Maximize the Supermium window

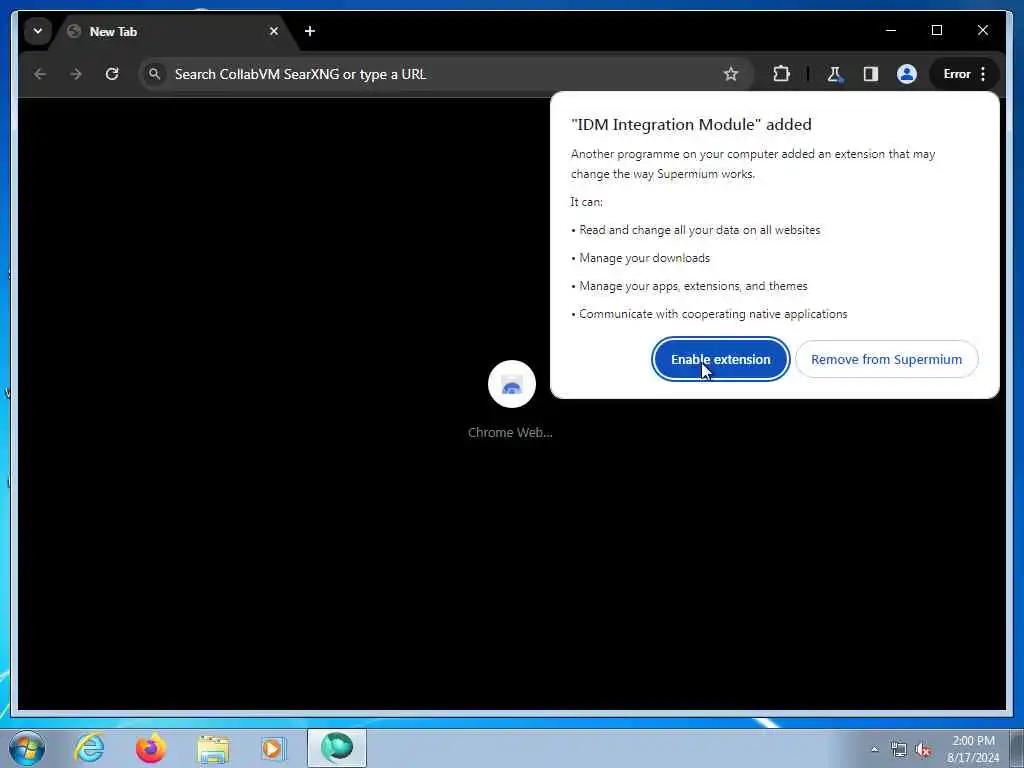[936, 30]
